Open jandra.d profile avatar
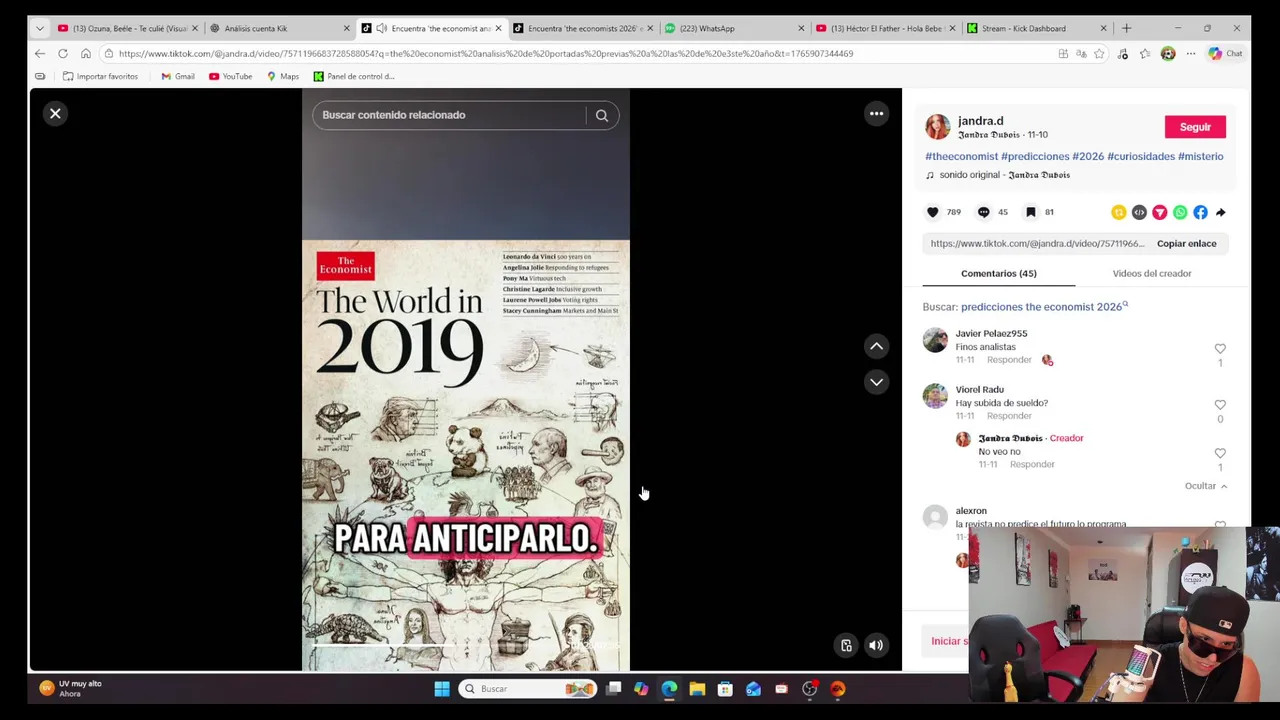The height and width of the screenshot is (720, 1280). (937, 127)
